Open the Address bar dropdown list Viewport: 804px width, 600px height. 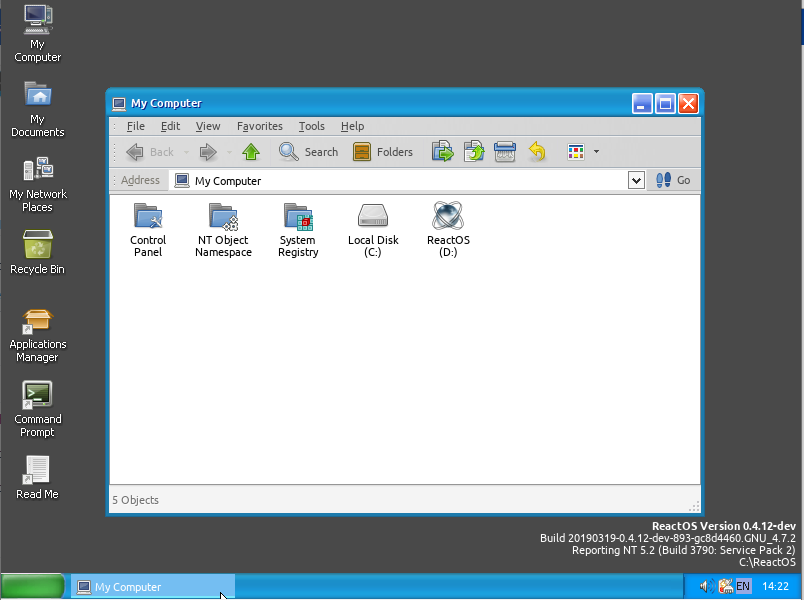[x=636, y=181]
